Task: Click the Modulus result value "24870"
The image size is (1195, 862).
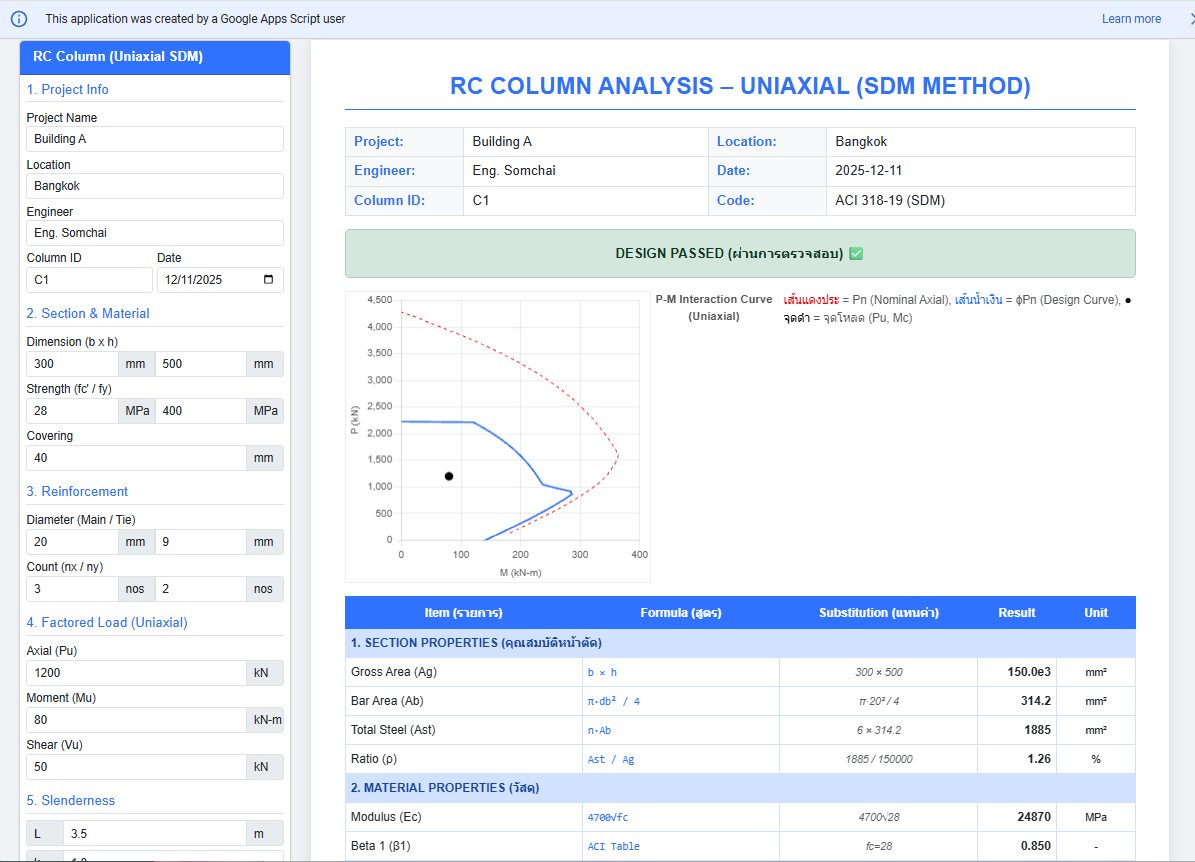Action: [x=1034, y=817]
